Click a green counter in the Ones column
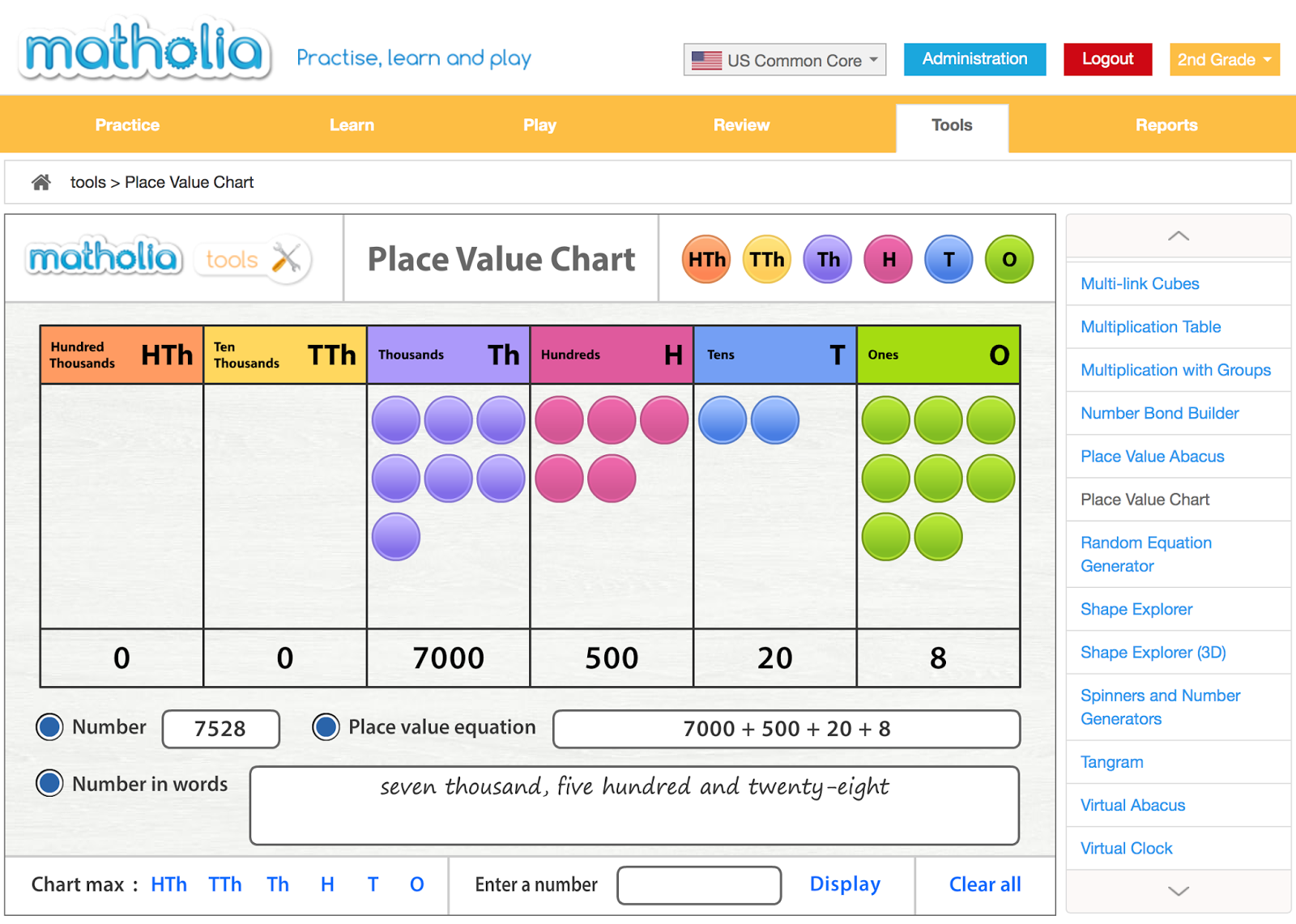The image size is (1296, 924). 885,420
